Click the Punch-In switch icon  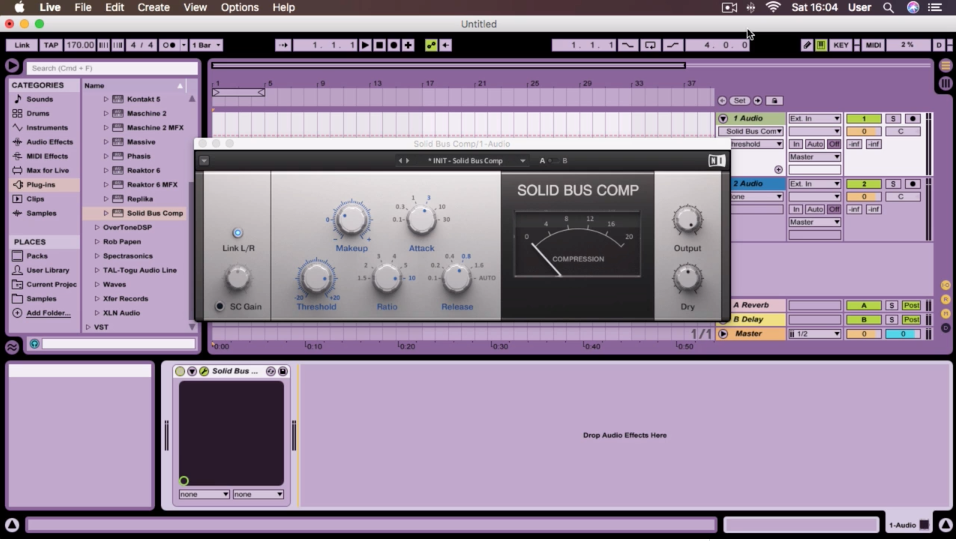click(627, 45)
